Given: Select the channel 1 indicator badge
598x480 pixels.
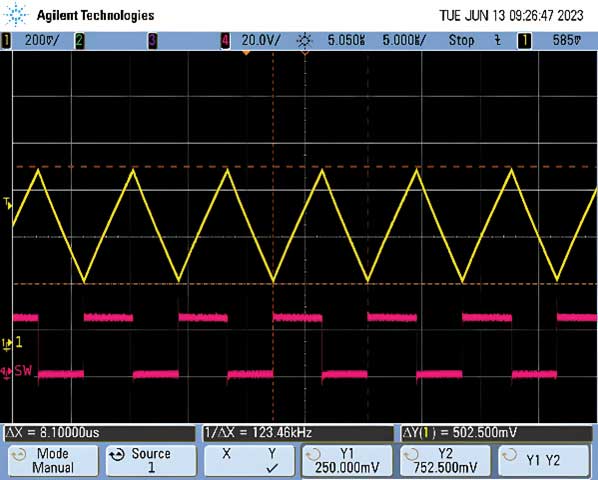Looking at the screenshot, I should click(6, 40).
